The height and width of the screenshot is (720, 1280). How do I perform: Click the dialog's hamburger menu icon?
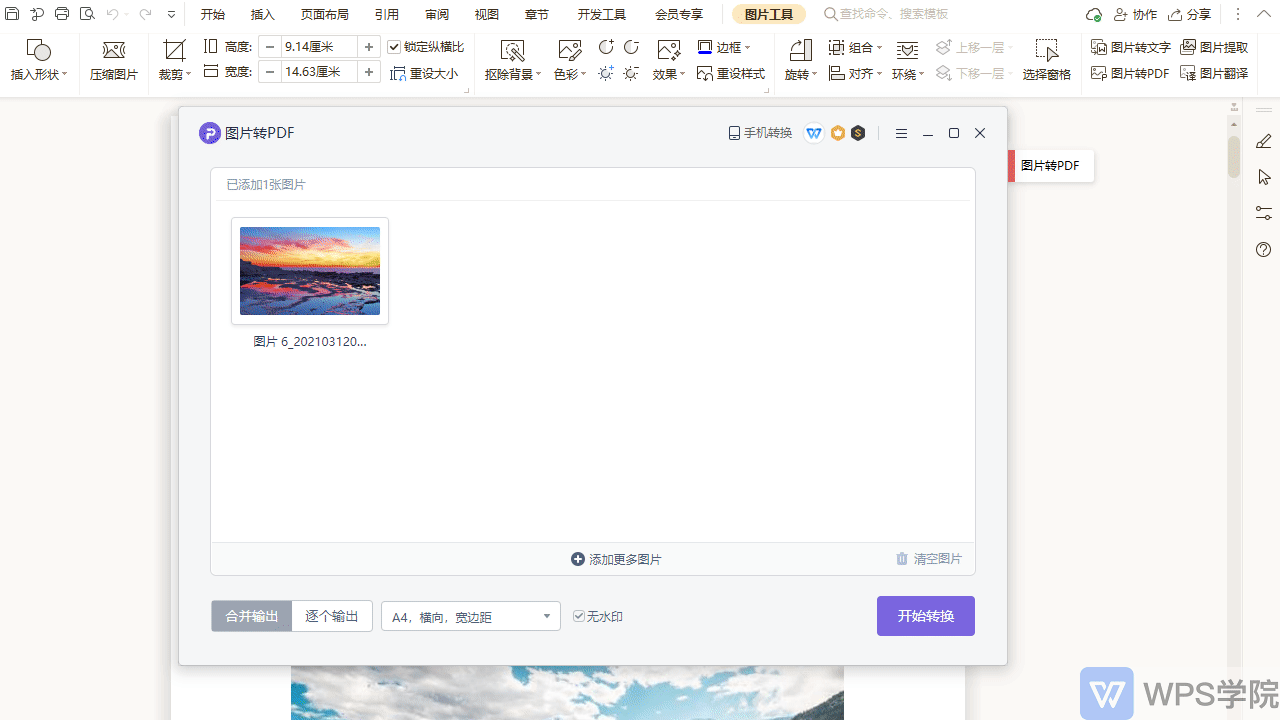[x=901, y=134]
